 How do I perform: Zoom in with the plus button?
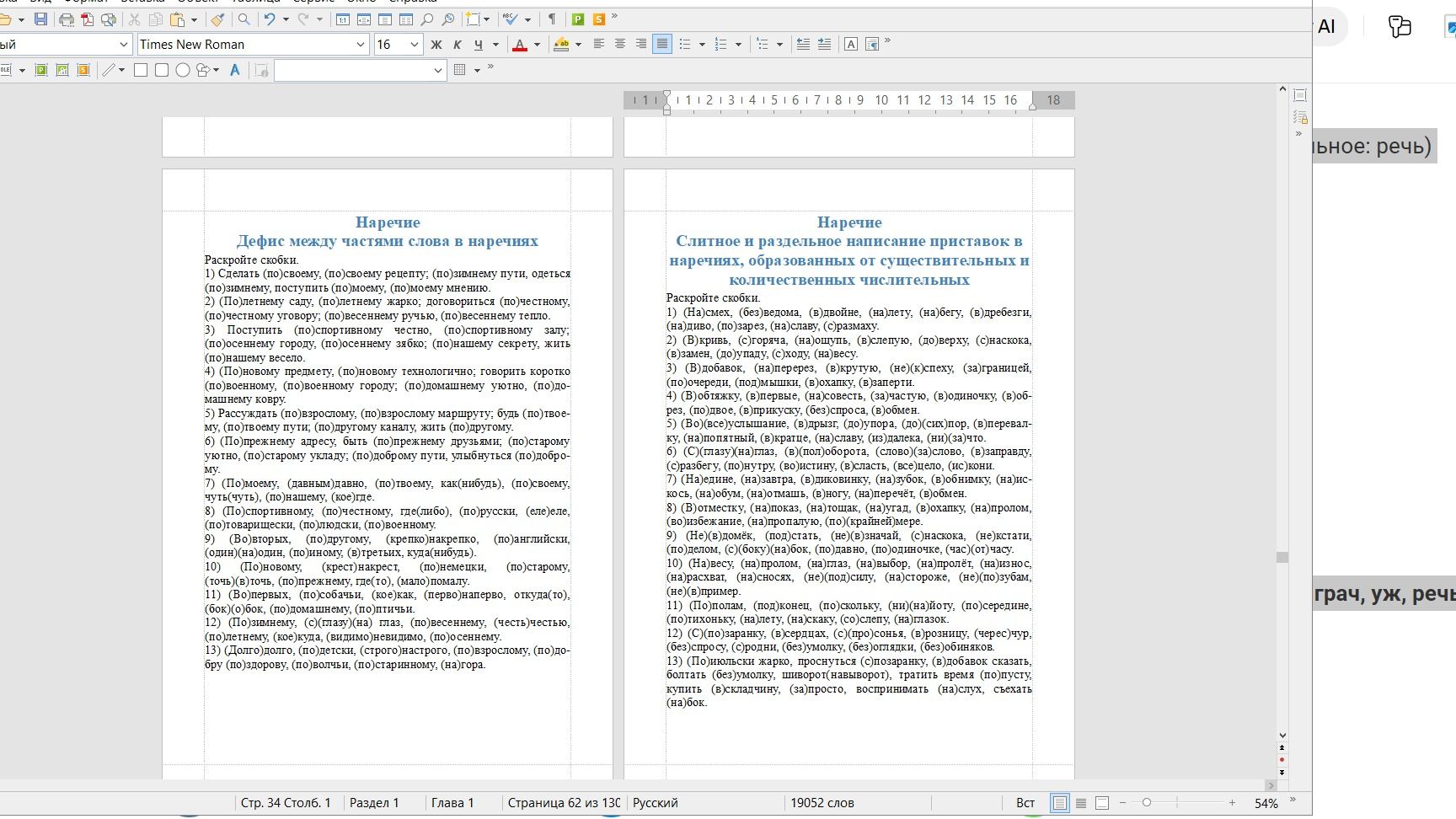coord(1232,803)
